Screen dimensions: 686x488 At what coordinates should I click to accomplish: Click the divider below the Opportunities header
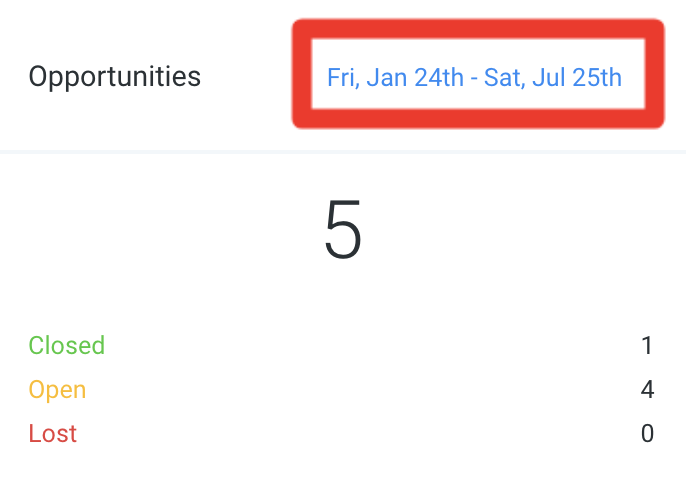click(x=343, y=152)
